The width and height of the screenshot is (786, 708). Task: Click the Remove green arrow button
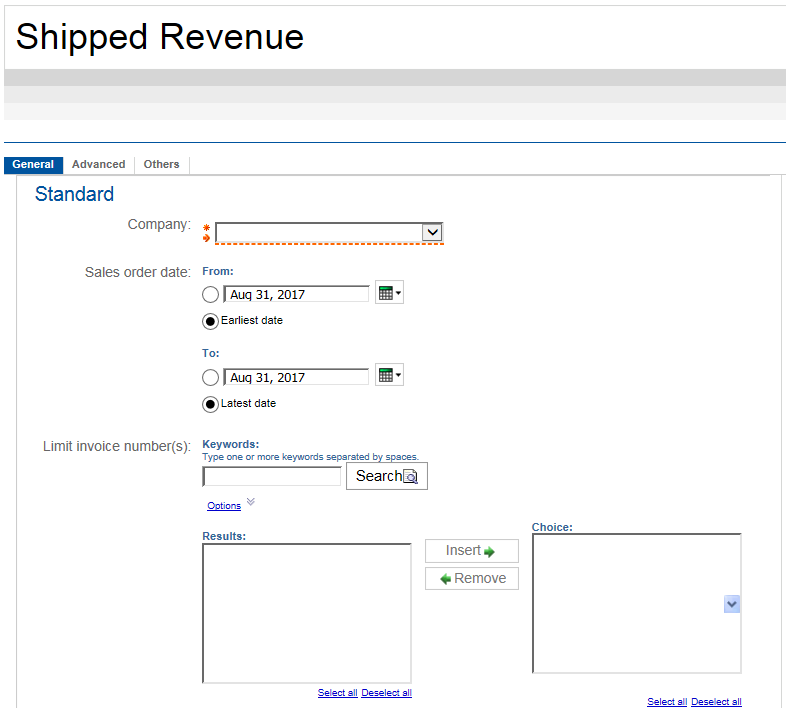[471, 579]
